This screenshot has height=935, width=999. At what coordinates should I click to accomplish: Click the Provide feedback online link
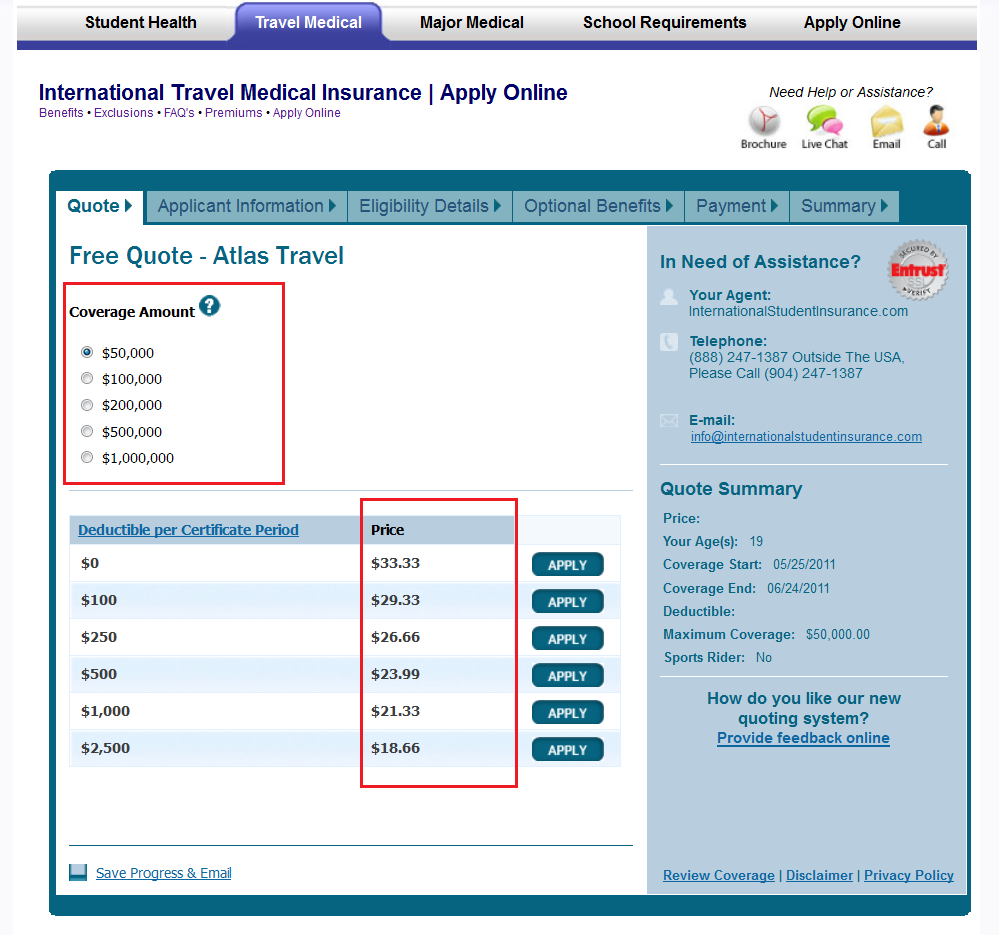pos(803,738)
